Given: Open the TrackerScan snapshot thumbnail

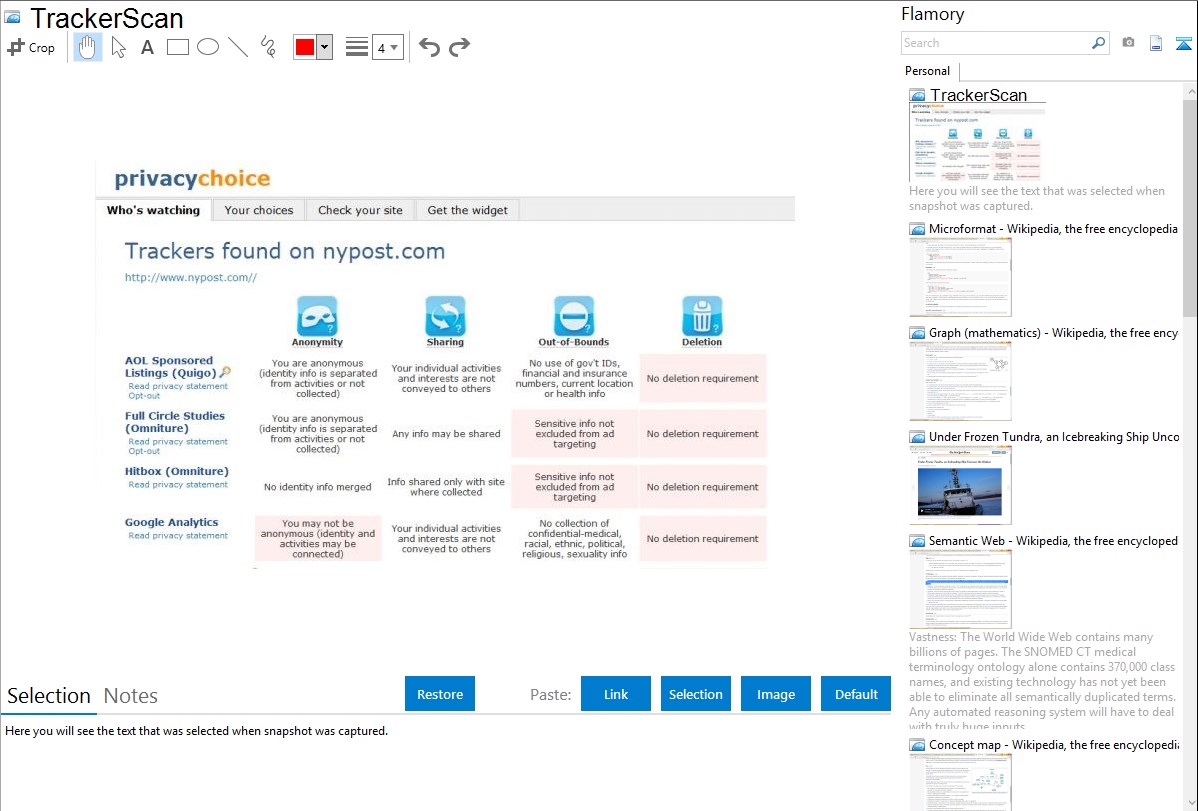Looking at the screenshot, I should 976,143.
